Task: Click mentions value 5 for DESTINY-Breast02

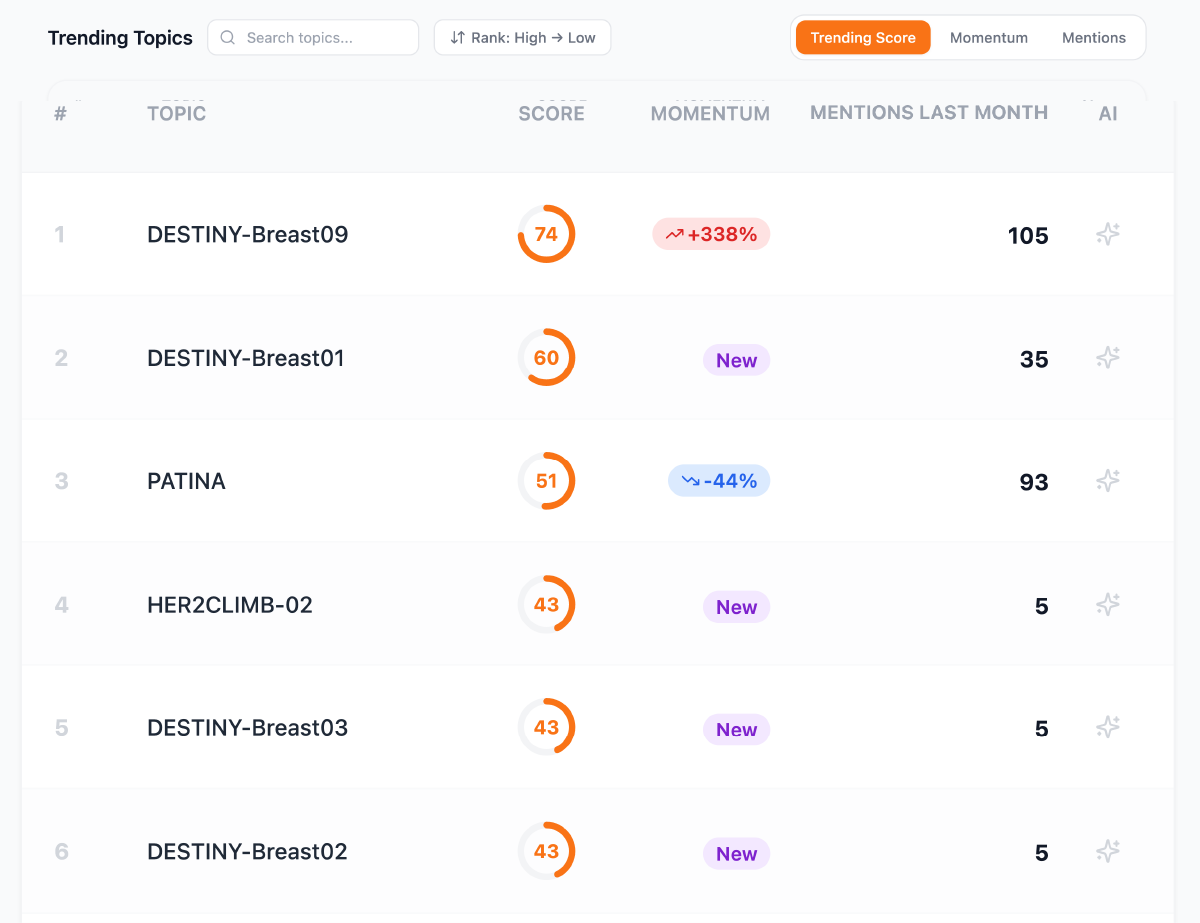Action: tap(1042, 853)
